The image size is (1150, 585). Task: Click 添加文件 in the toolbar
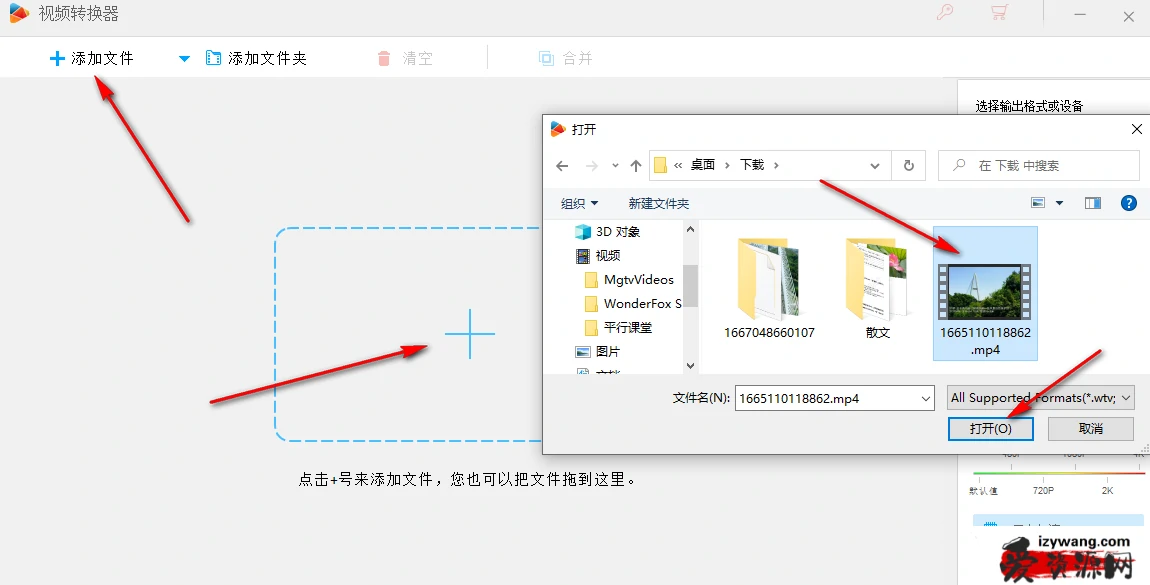92,59
